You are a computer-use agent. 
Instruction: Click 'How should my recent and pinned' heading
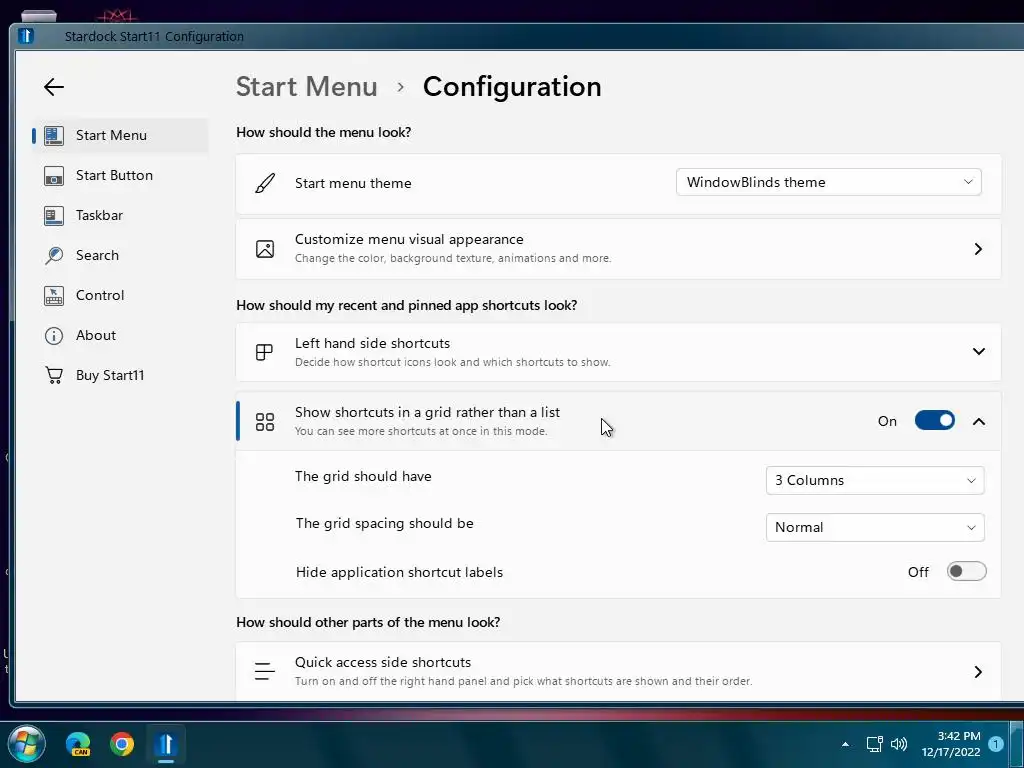pyautogui.click(x=406, y=306)
